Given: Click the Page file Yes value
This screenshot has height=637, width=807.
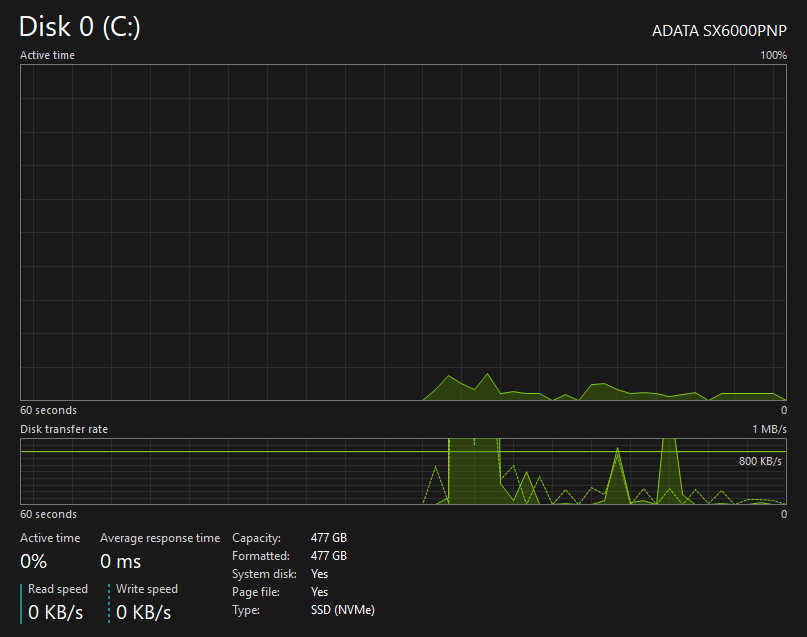Looking at the screenshot, I should pos(320,592).
